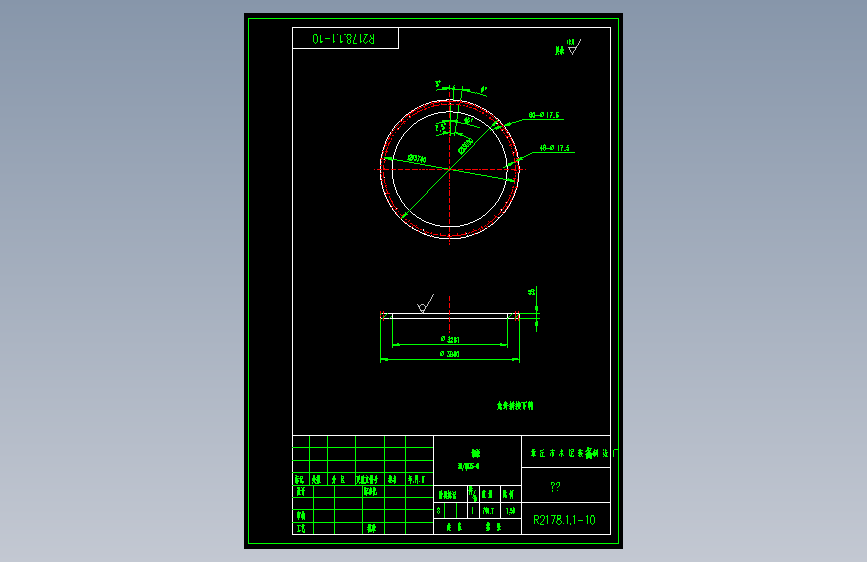
Task: Click the 60-Ø17.5 hole callout
Action: click(544, 115)
